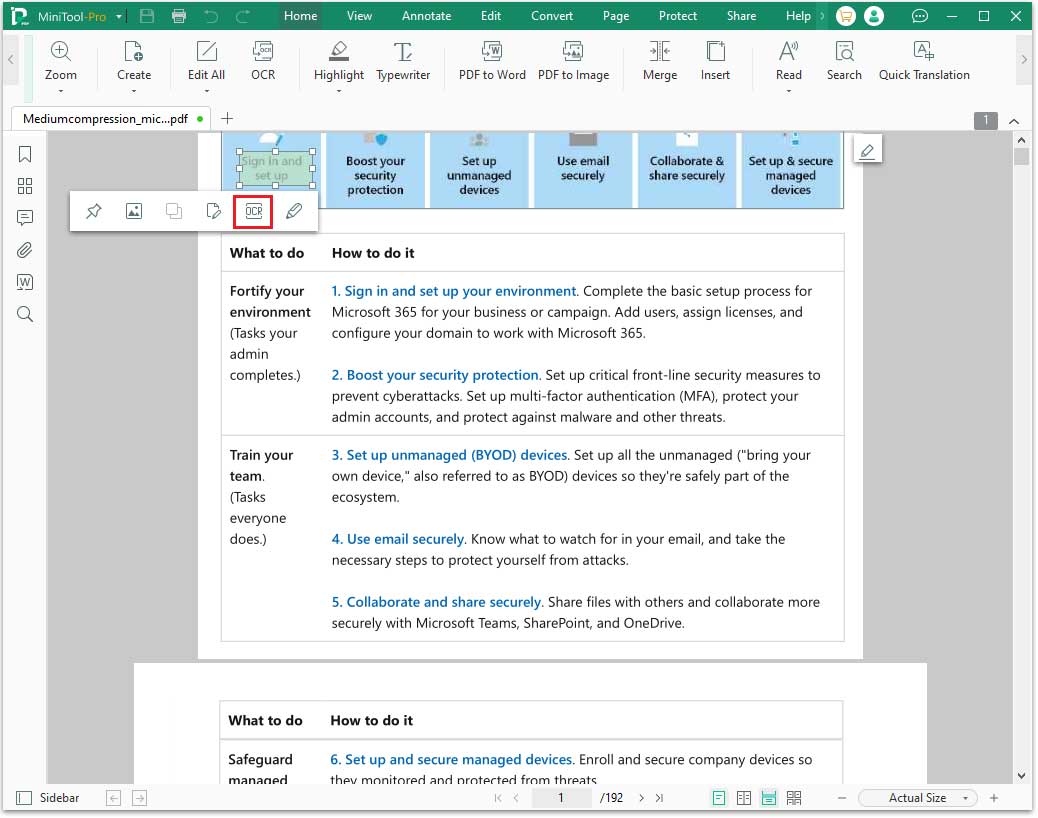
Task: Open the Zoom dropdown arrow
Action: [61, 88]
